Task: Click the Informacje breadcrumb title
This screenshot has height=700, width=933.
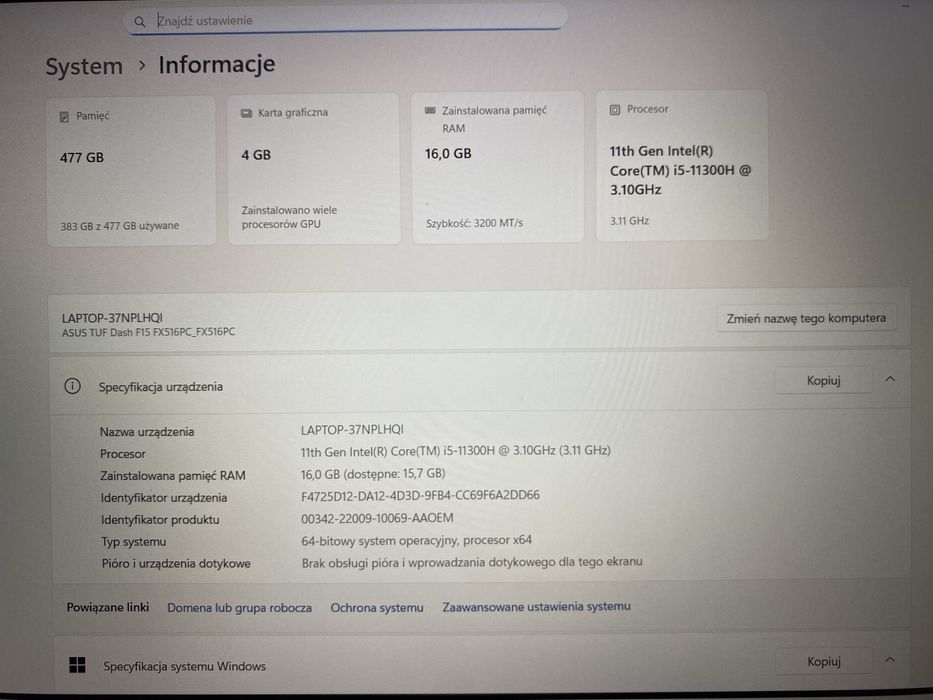Action: tap(217, 64)
